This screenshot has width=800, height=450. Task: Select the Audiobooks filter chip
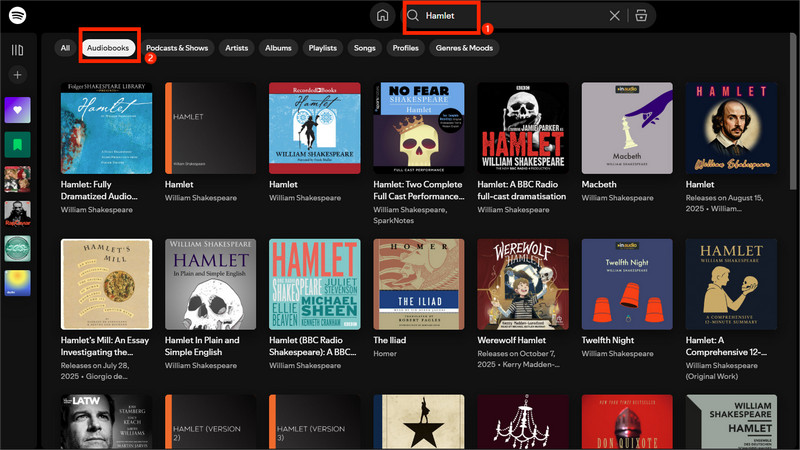click(x=108, y=48)
